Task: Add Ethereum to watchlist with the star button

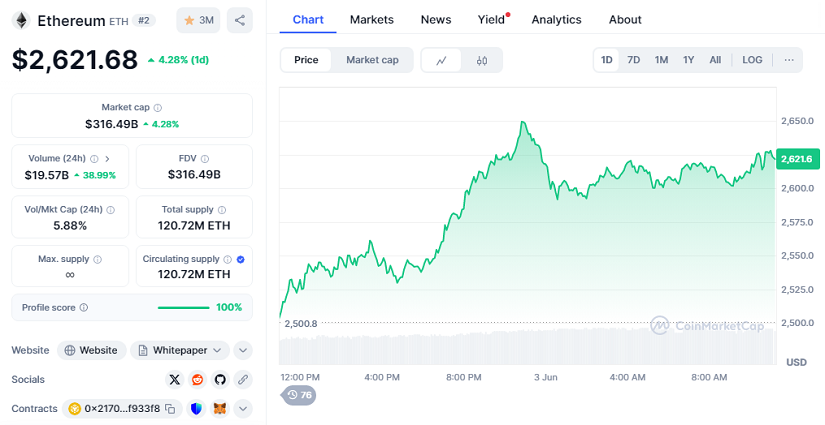Action: tap(198, 20)
